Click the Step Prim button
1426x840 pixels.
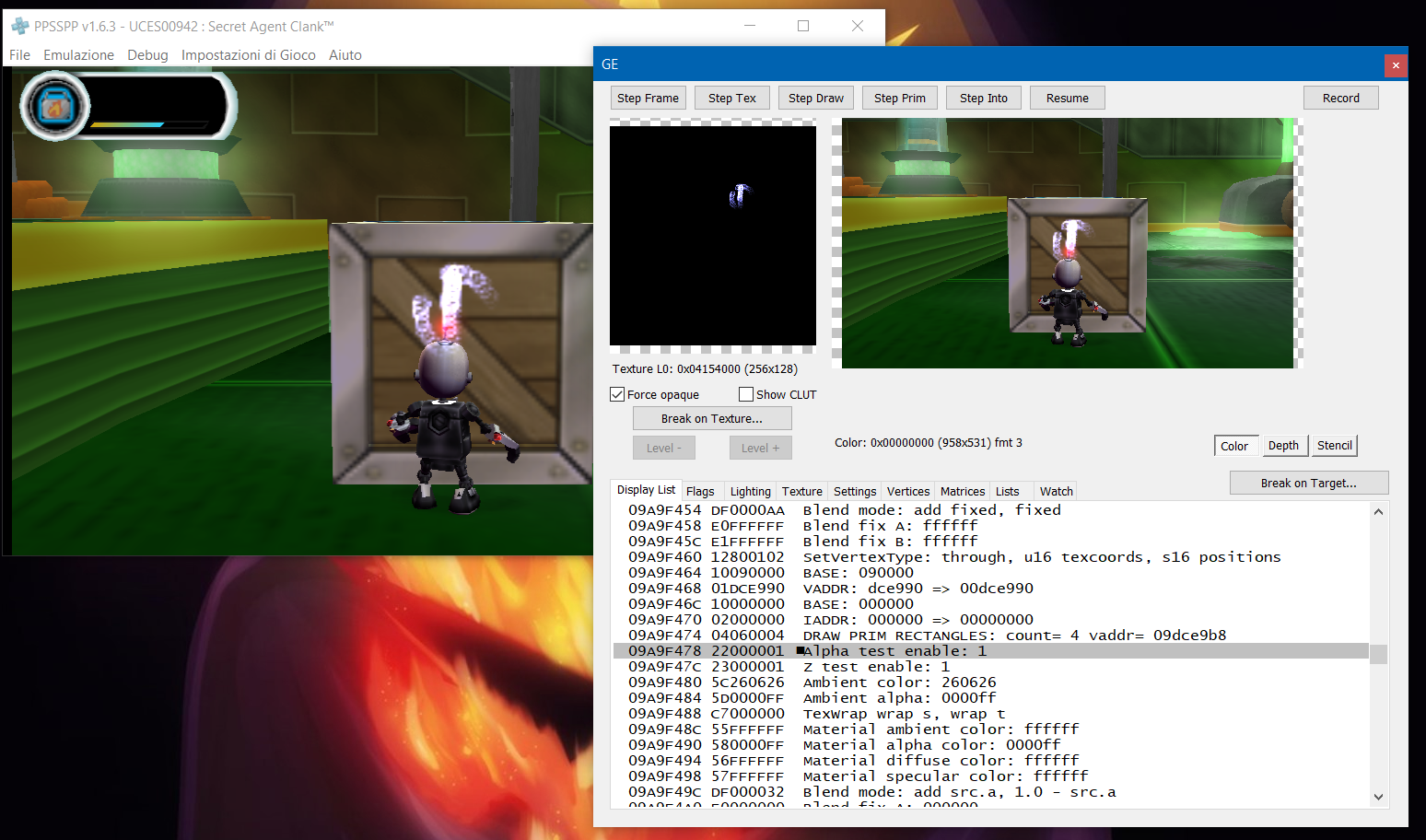coord(899,97)
